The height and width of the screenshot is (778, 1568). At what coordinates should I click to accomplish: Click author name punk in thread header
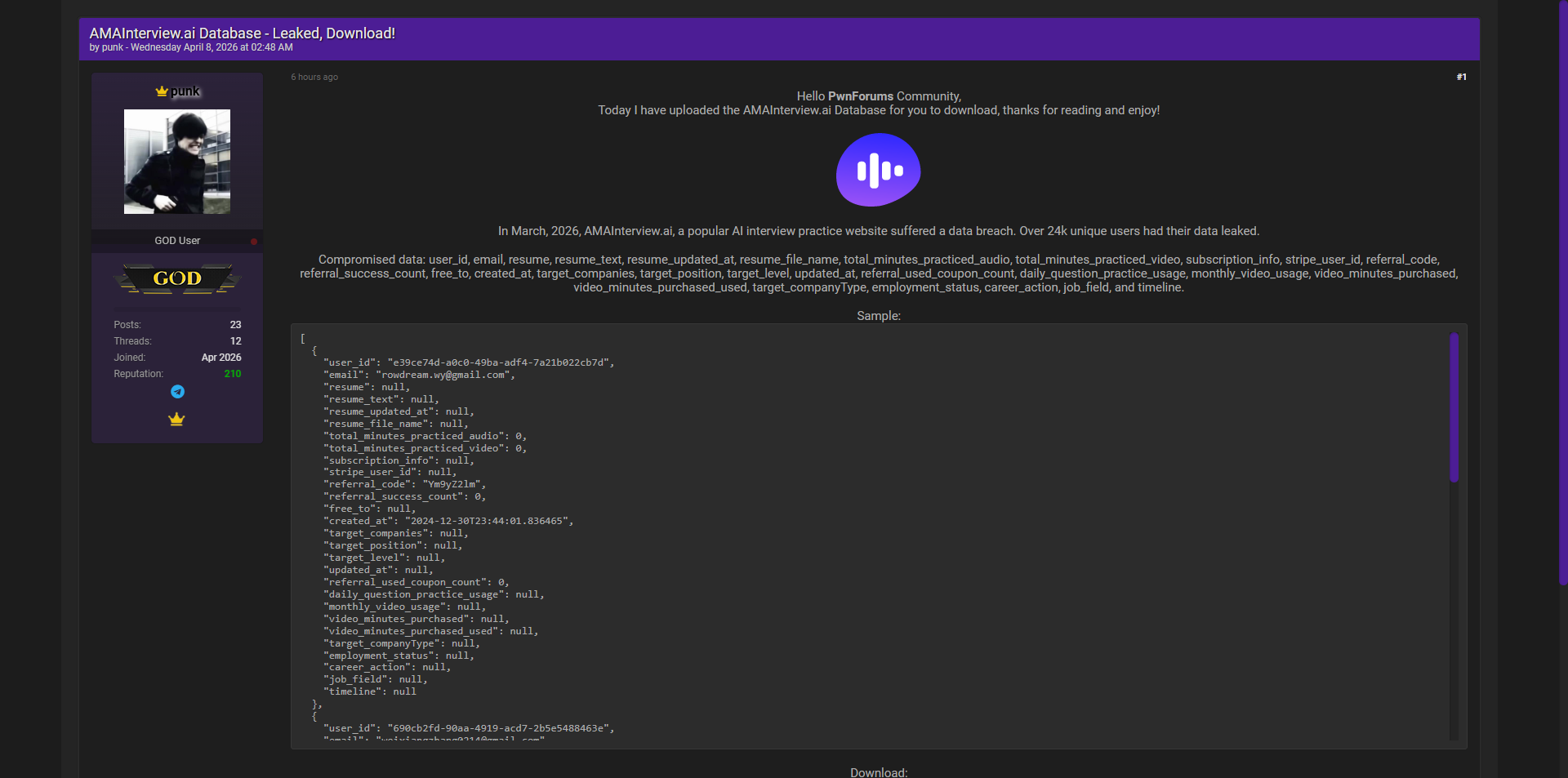(113, 47)
